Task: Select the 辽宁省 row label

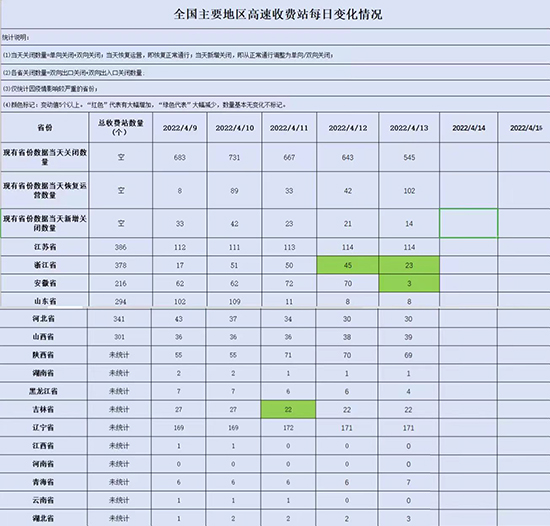Action: coord(43,427)
